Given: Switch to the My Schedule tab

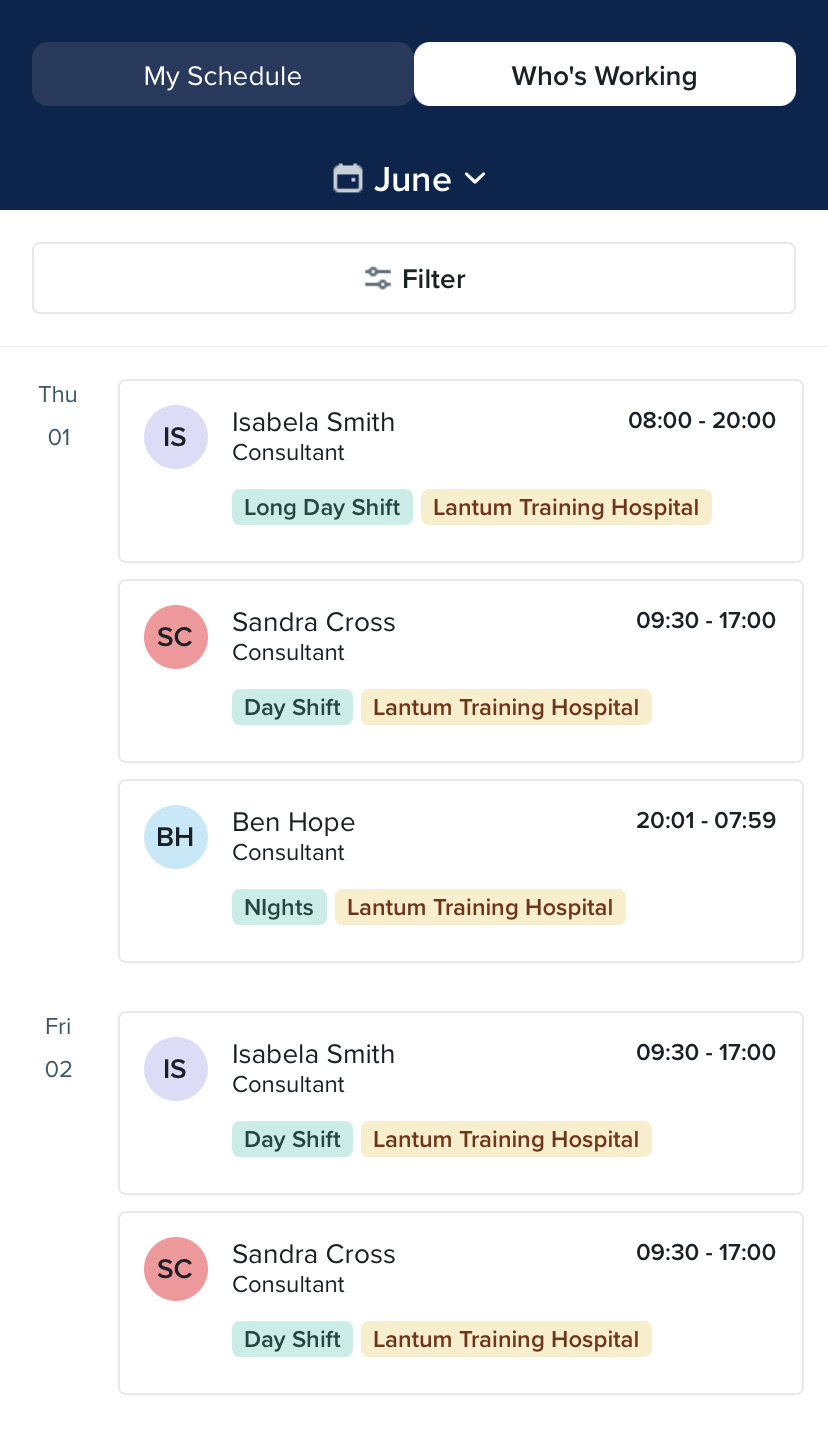Looking at the screenshot, I should click(x=222, y=74).
